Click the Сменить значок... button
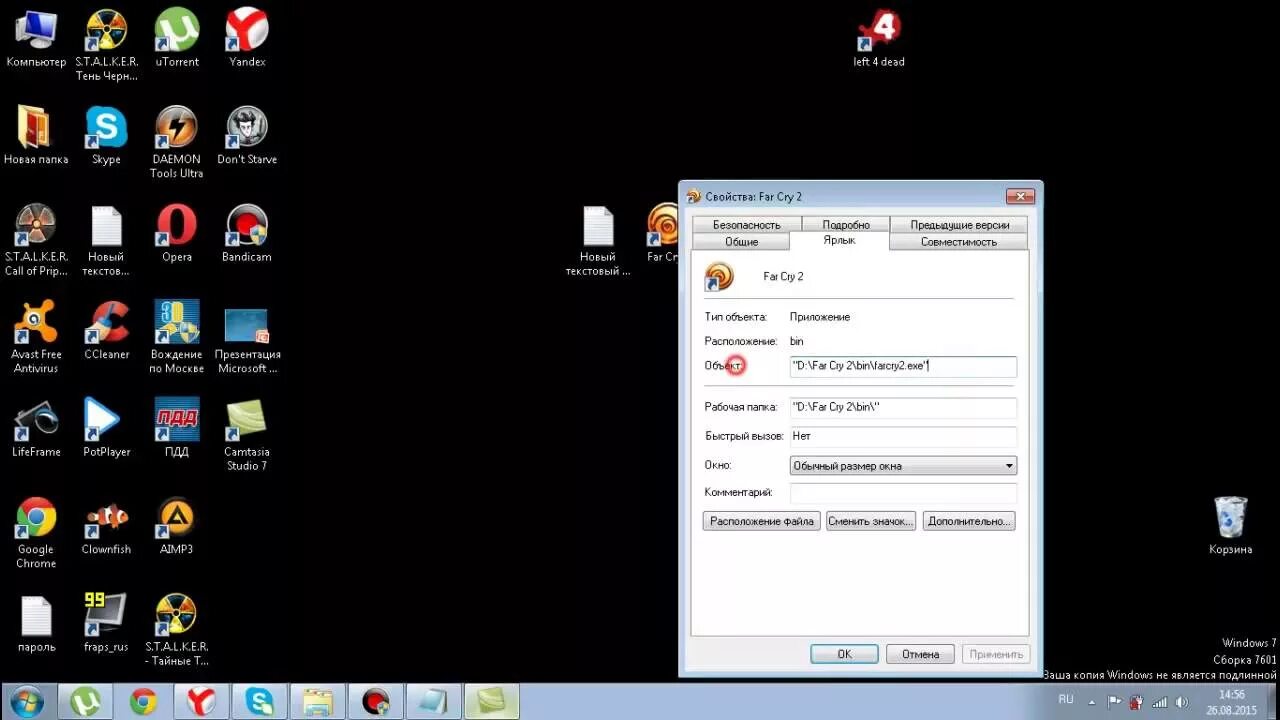The image size is (1280, 720). tap(871, 521)
